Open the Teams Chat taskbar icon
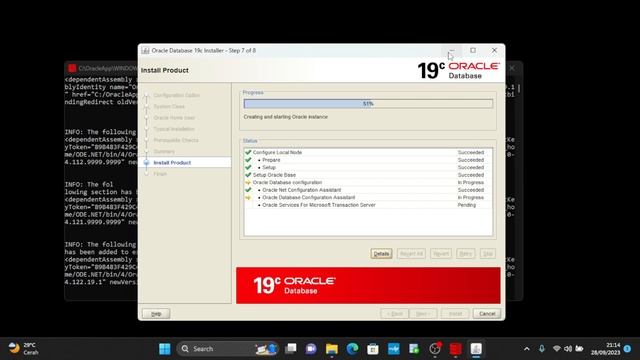 point(311,349)
